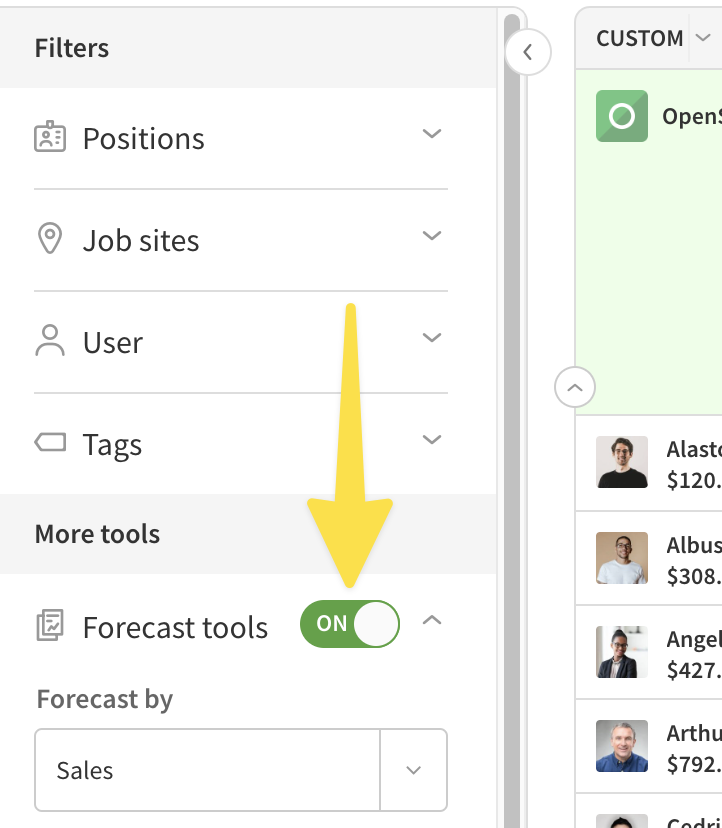Select Arthur's profile photo
The height and width of the screenshot is (828, 722).
click(622, 746)
